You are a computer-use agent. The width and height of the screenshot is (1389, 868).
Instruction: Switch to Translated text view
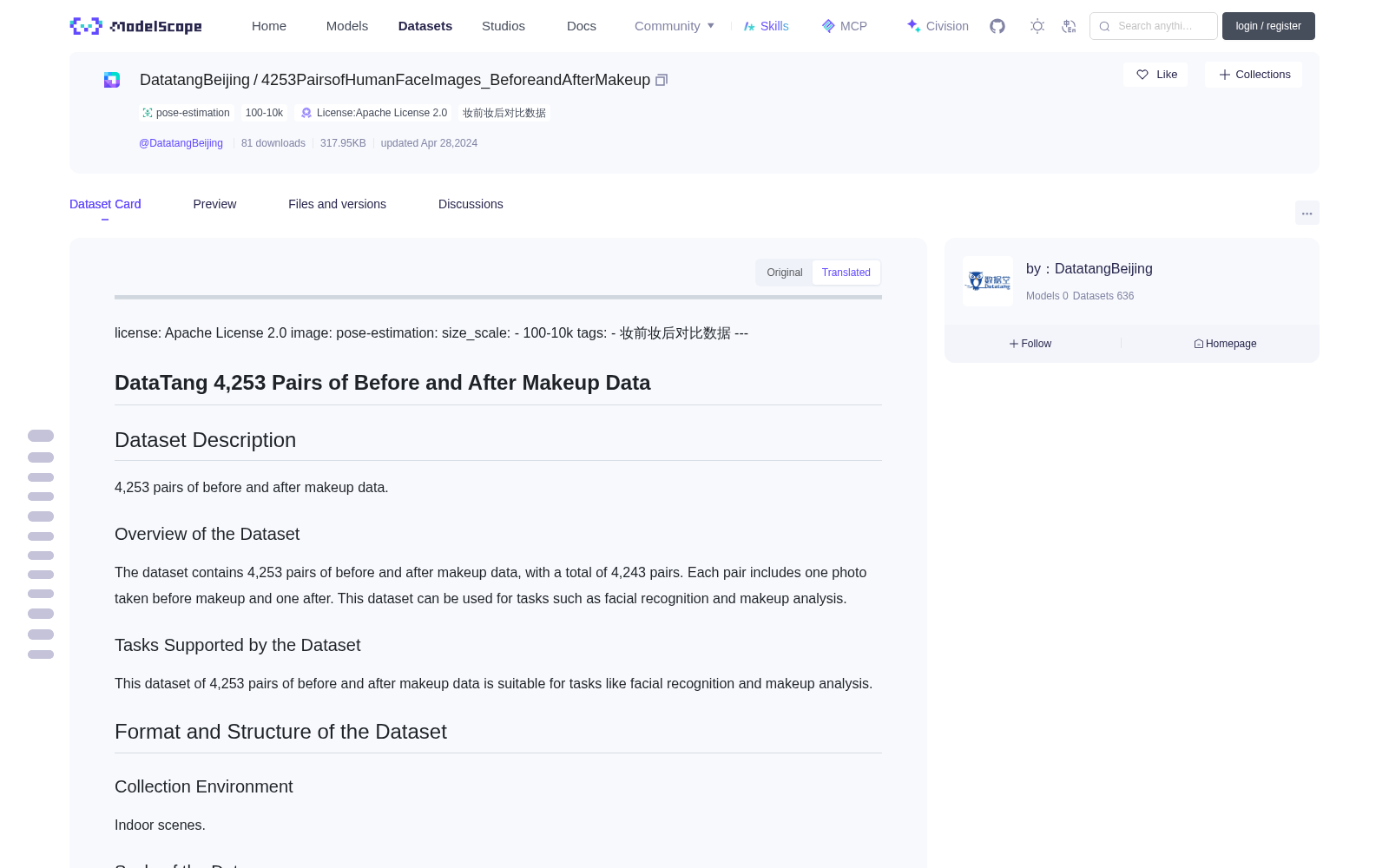point(846,273)
